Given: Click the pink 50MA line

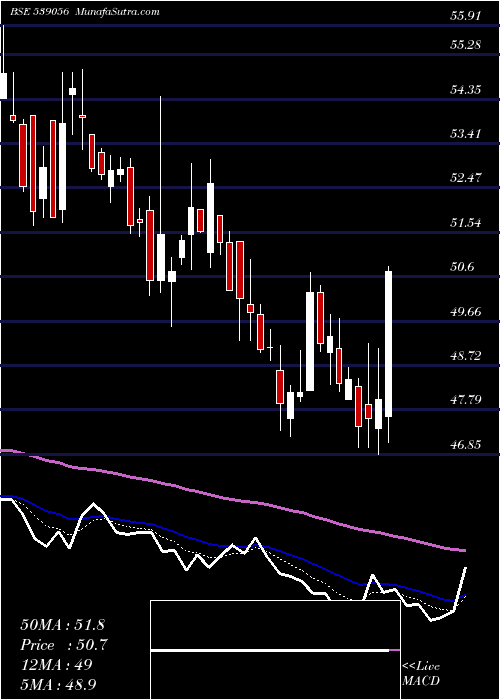Looking at the screenshot, I should click(x=232, y=499).
